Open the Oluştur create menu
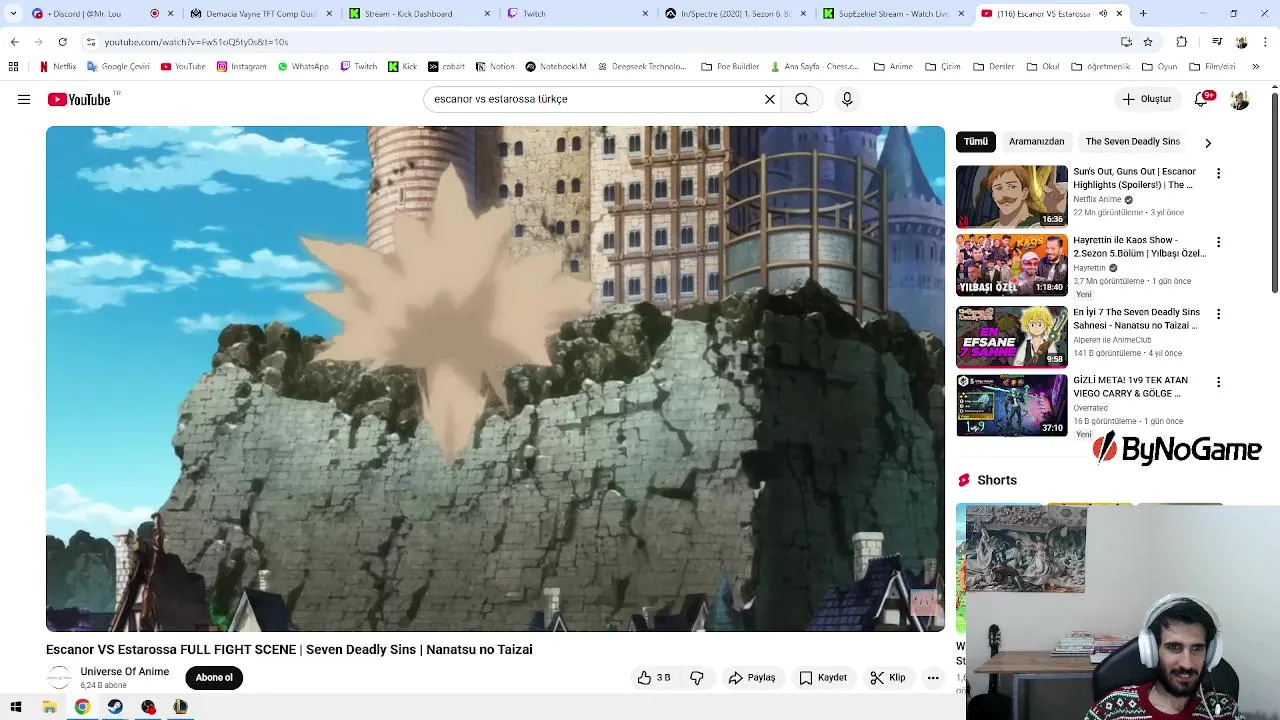Image resolution: width=1280 pixels, height=720 pixels. 1146,99
